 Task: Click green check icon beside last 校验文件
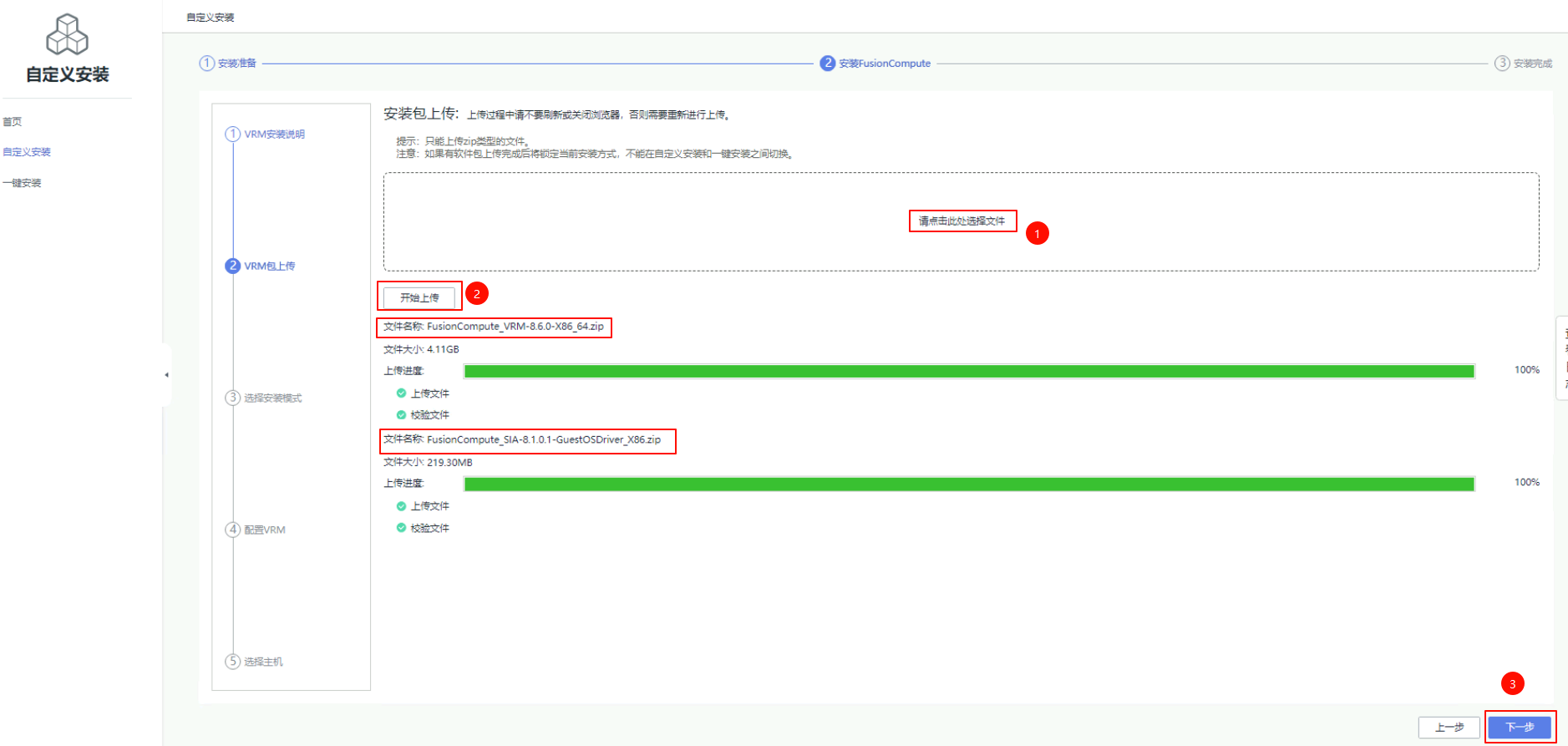tap(401, 528)
